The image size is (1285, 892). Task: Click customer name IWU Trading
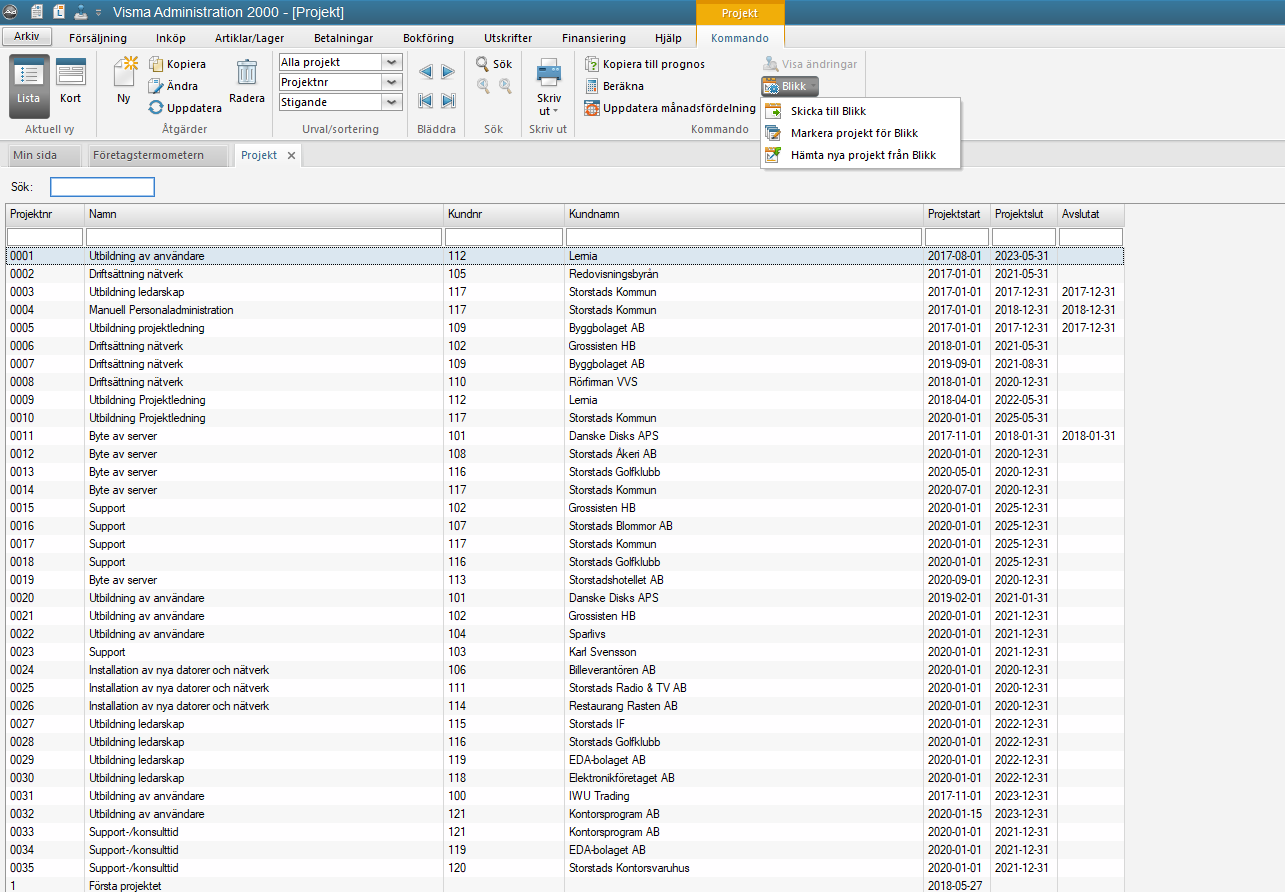coord(599,796)
